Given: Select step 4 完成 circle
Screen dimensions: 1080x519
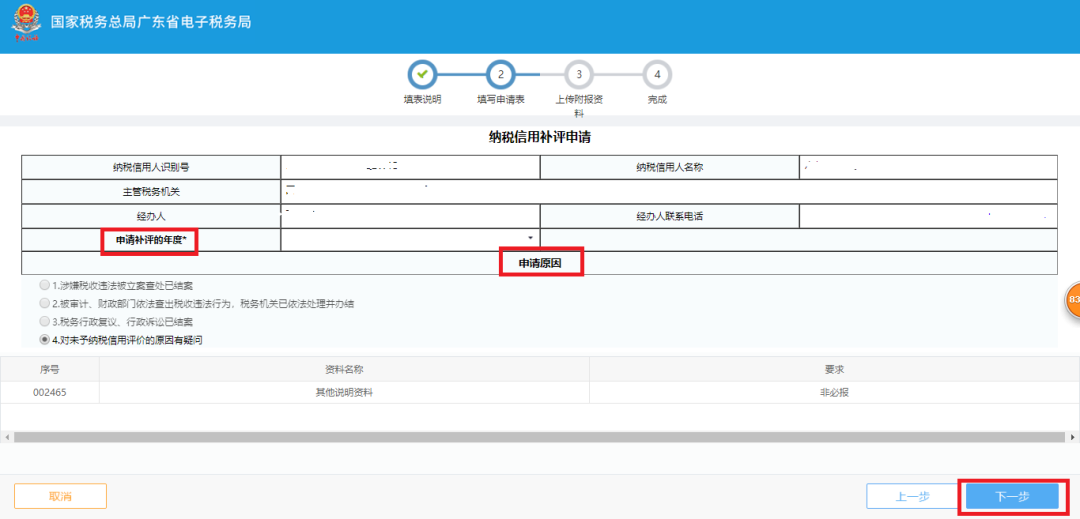Looking at the screenshot, I should click(x=657, y=74).
